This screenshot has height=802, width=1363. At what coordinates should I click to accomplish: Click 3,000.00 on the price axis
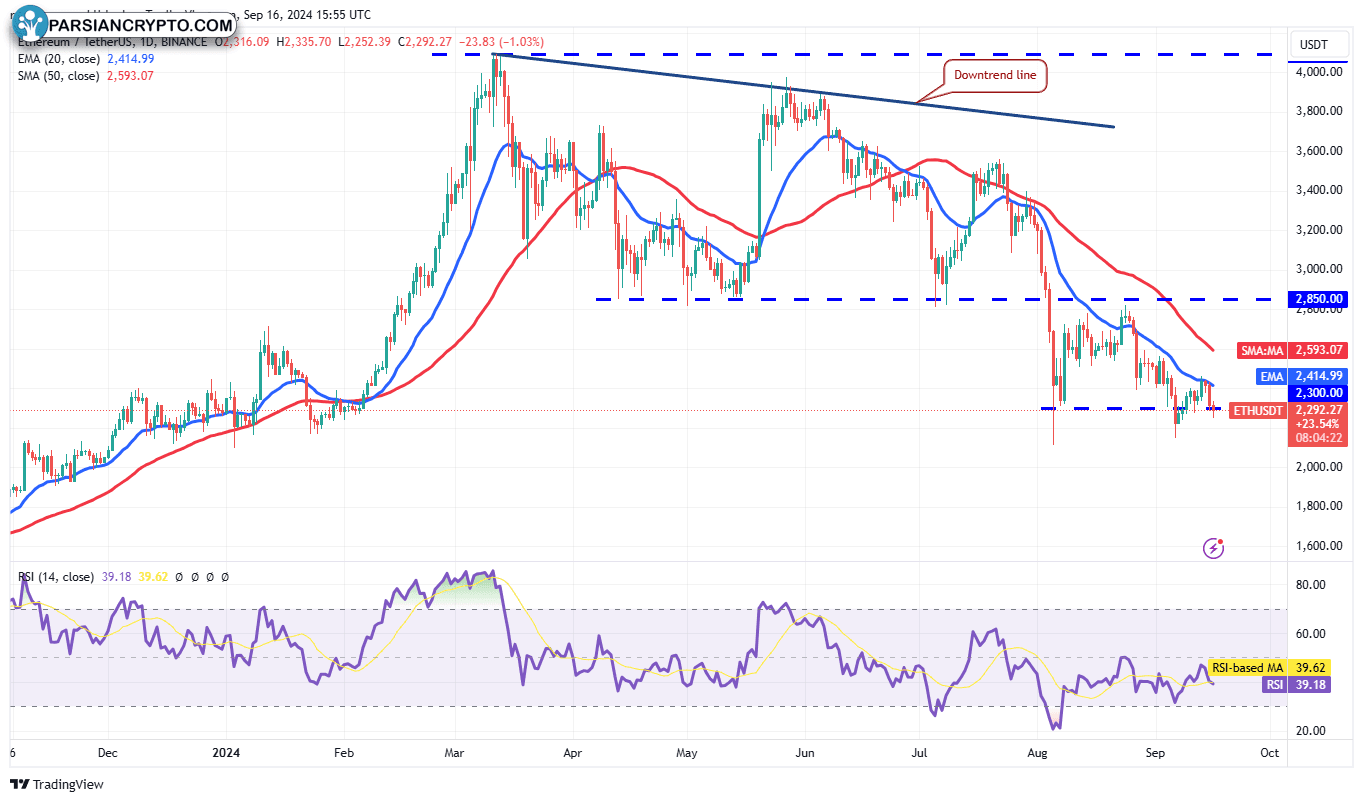(1320, 269)
